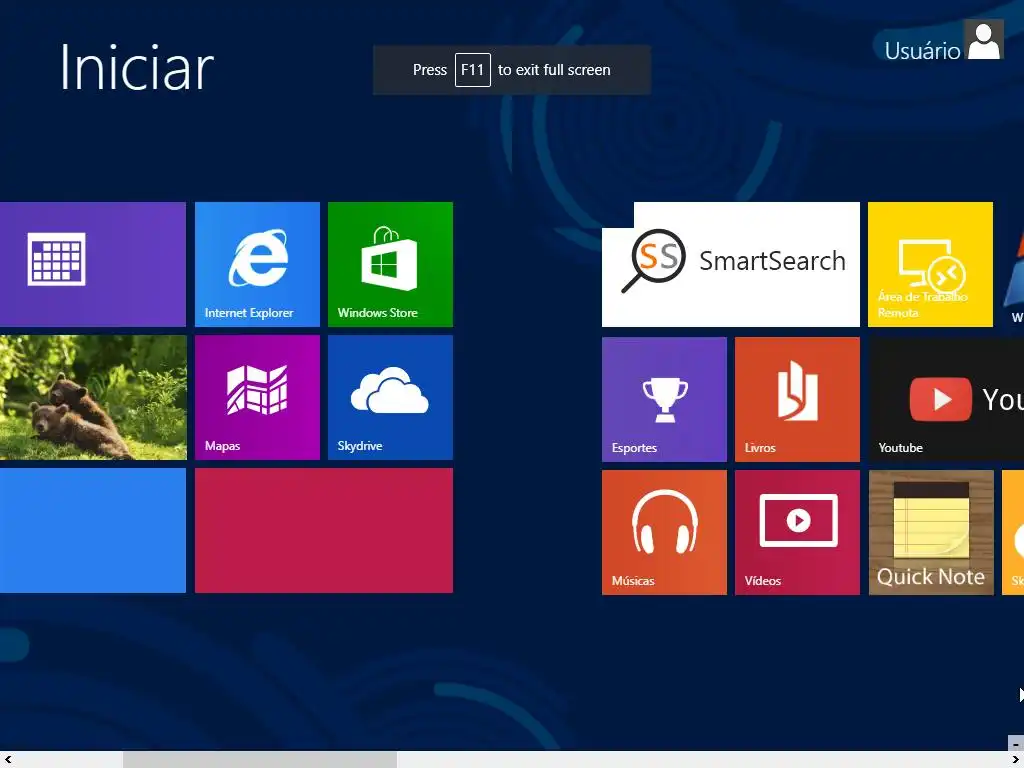Click the horizontal scrollbar thumb
The height and width of the screenshot is (768, 1024).
pyautogui.click(x=260, y=760)
